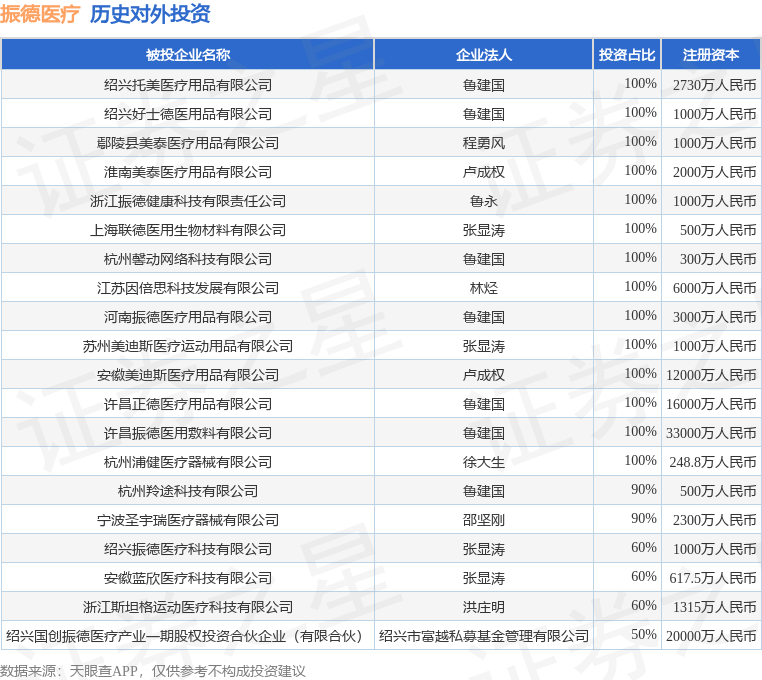Click 上海联德医用生物材料有限公司 cell

pos(188,230)
